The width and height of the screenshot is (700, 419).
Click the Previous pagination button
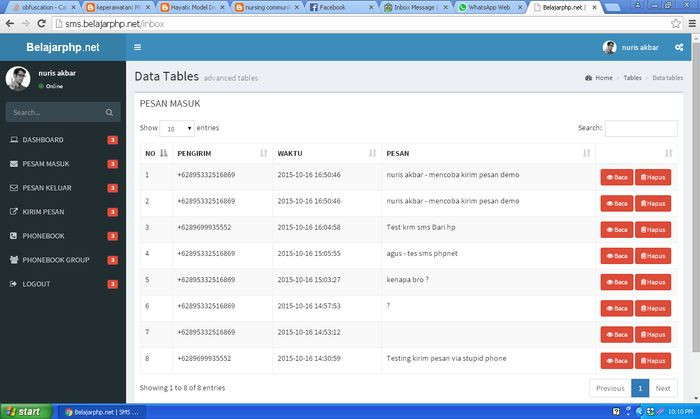point(610,388)
